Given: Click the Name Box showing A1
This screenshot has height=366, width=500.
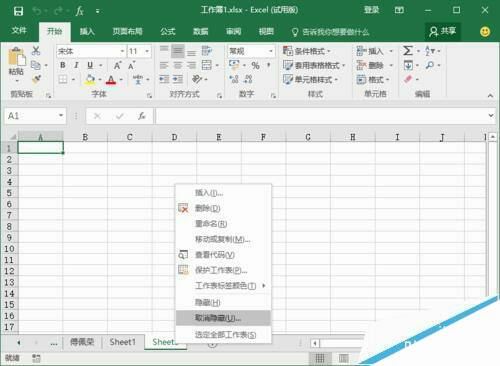Looking at the screenshot, I should [x=35, y=116].
